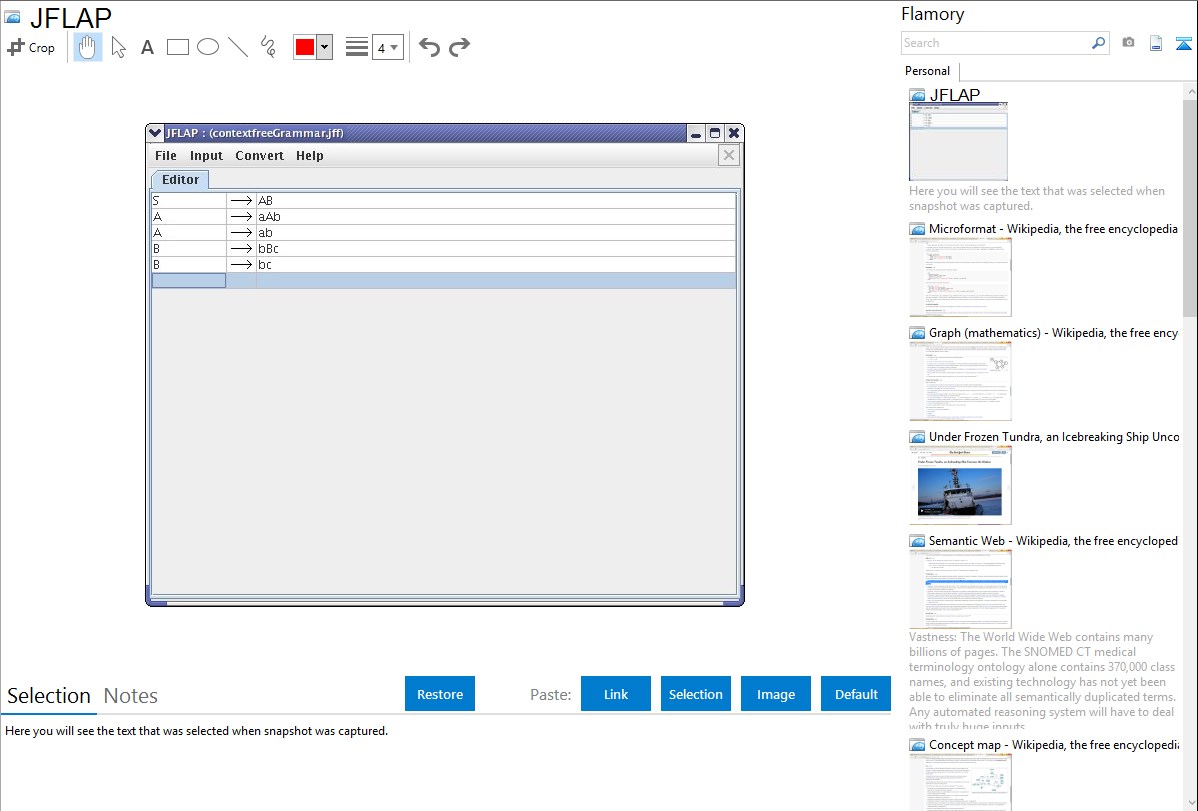This screenshot has height=811, width=1198.
Task: Click the red color swatch
Action: point(305,47)
